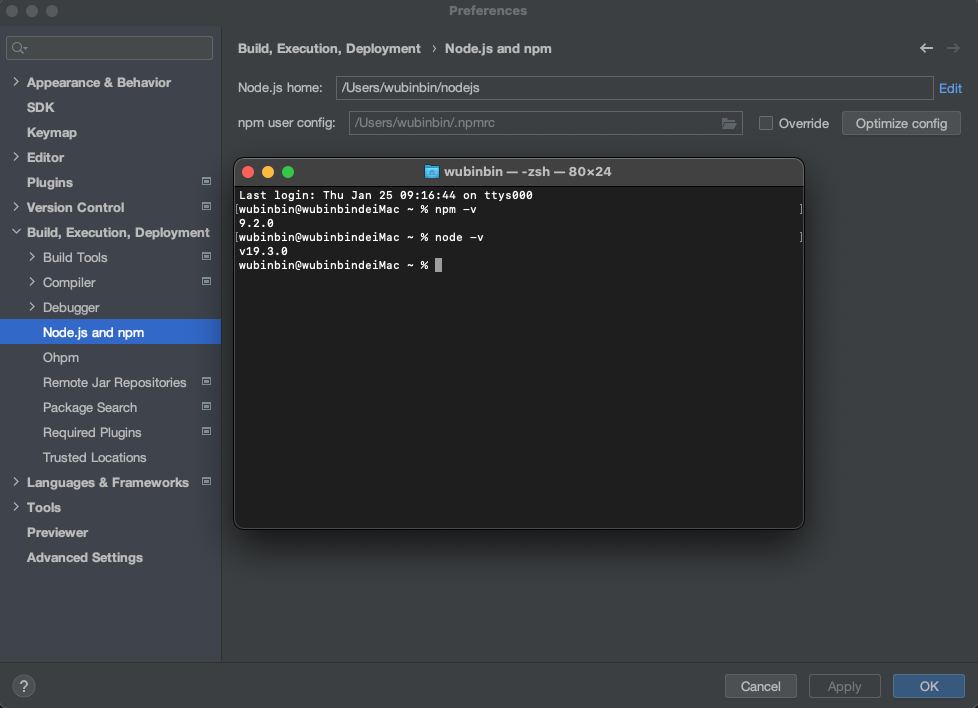Expand the Version Control section
This screenshot has width=978, height=708.
(16, 206)
